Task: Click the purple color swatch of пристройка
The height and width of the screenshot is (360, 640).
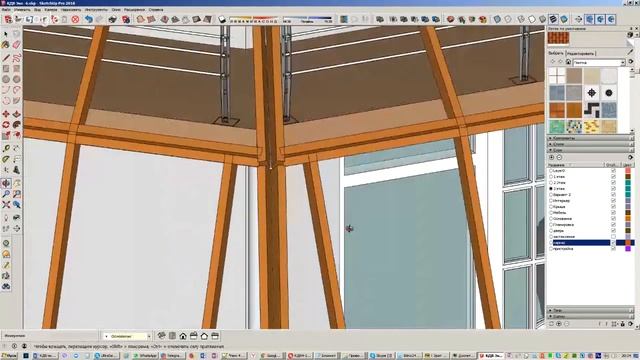Action: (628, 248)
